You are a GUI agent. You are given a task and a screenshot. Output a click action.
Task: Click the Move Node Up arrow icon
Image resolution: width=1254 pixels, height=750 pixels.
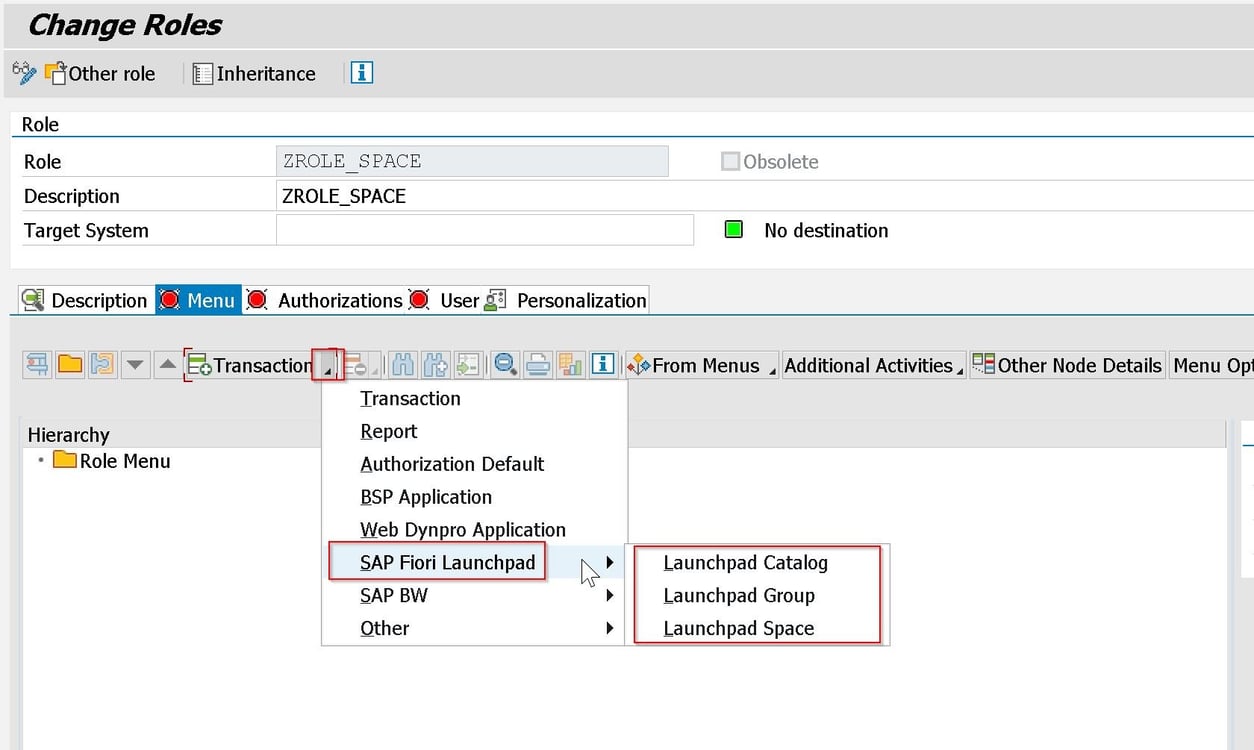click(166, 365)
